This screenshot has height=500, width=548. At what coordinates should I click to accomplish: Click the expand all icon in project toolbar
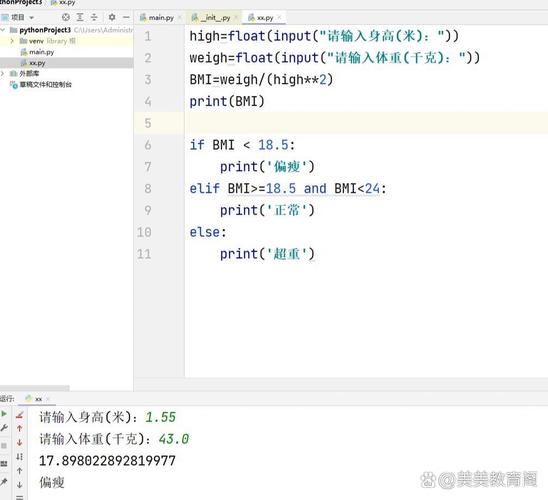tap(80, 17)
